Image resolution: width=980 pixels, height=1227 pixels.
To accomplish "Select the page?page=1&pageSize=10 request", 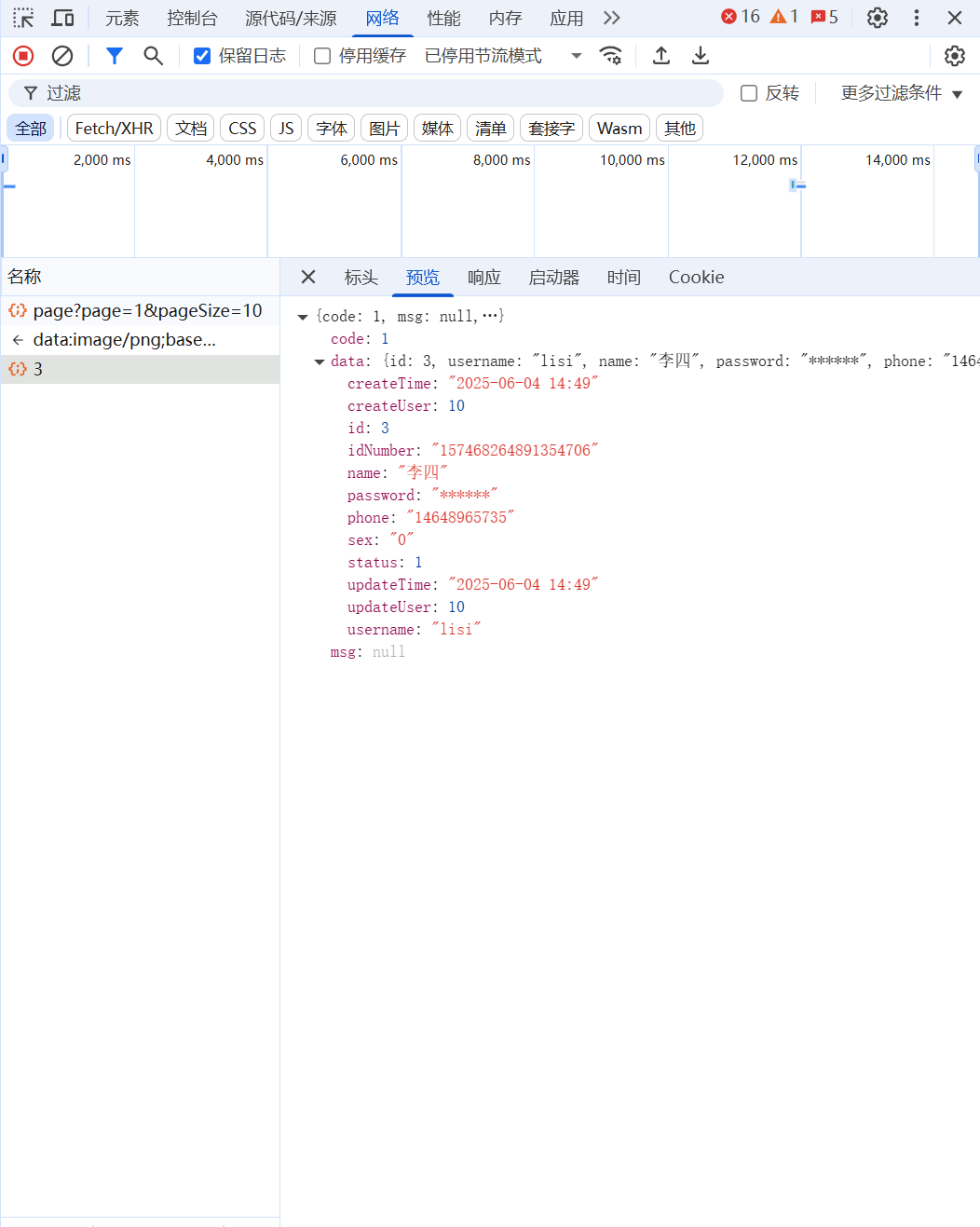I will coord(147,311).
